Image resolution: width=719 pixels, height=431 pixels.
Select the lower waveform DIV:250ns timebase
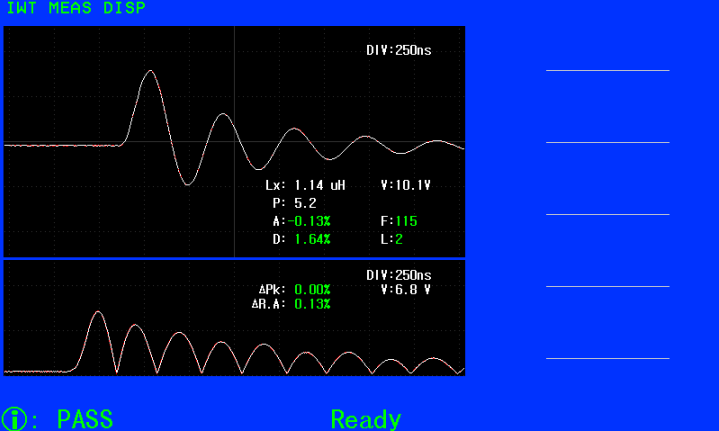tap(398, 275)
